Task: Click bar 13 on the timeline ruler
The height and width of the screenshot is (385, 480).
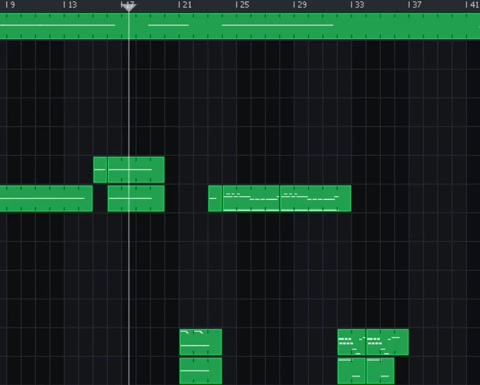Action: (x=70, y=5)
